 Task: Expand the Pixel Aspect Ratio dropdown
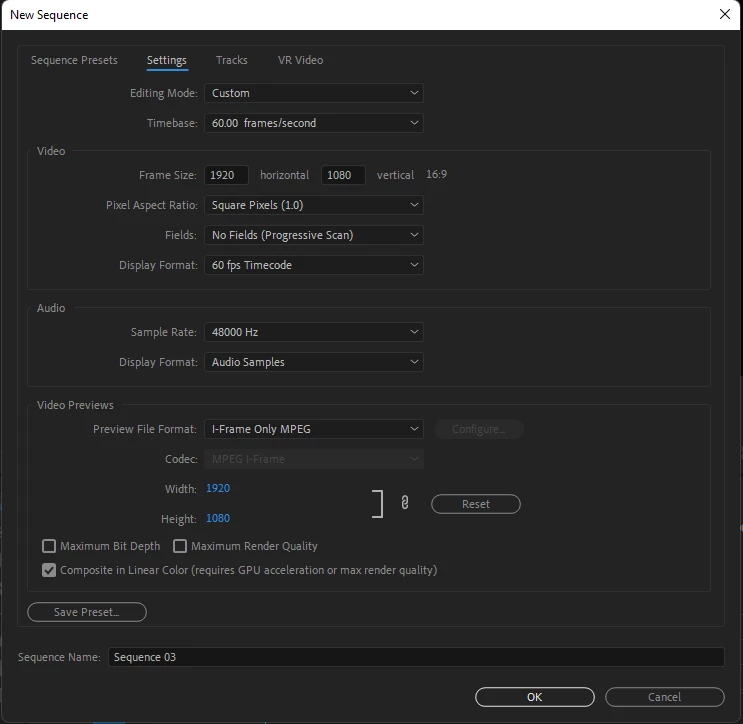(x=314, y=205)
